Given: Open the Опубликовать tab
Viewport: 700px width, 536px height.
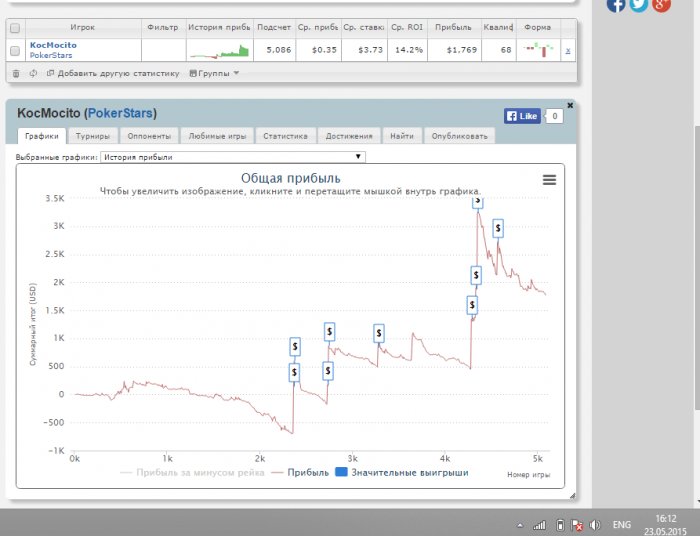Looking at the screenshot, I should pyautogui.click(x=459, y=136).
